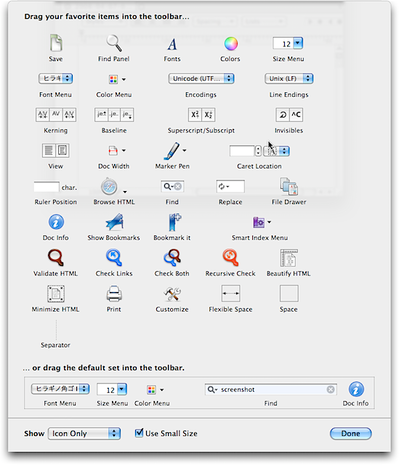
Task: Click the Bookmark it icon
Action: coord(174,222)
